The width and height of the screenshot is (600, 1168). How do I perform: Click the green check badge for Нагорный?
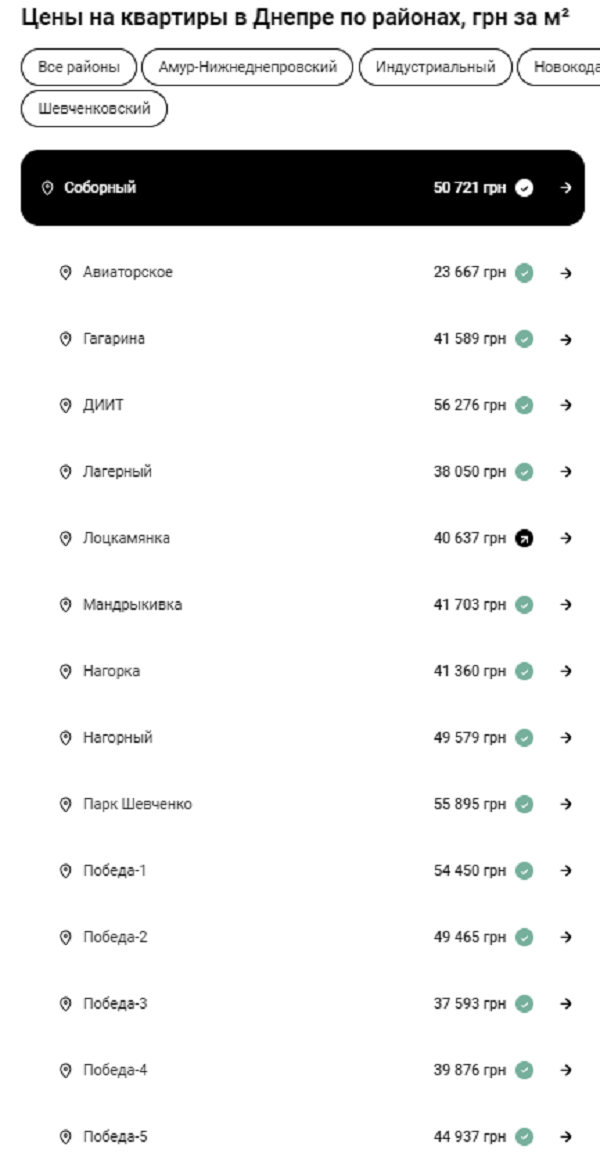[x=524, y=738]
